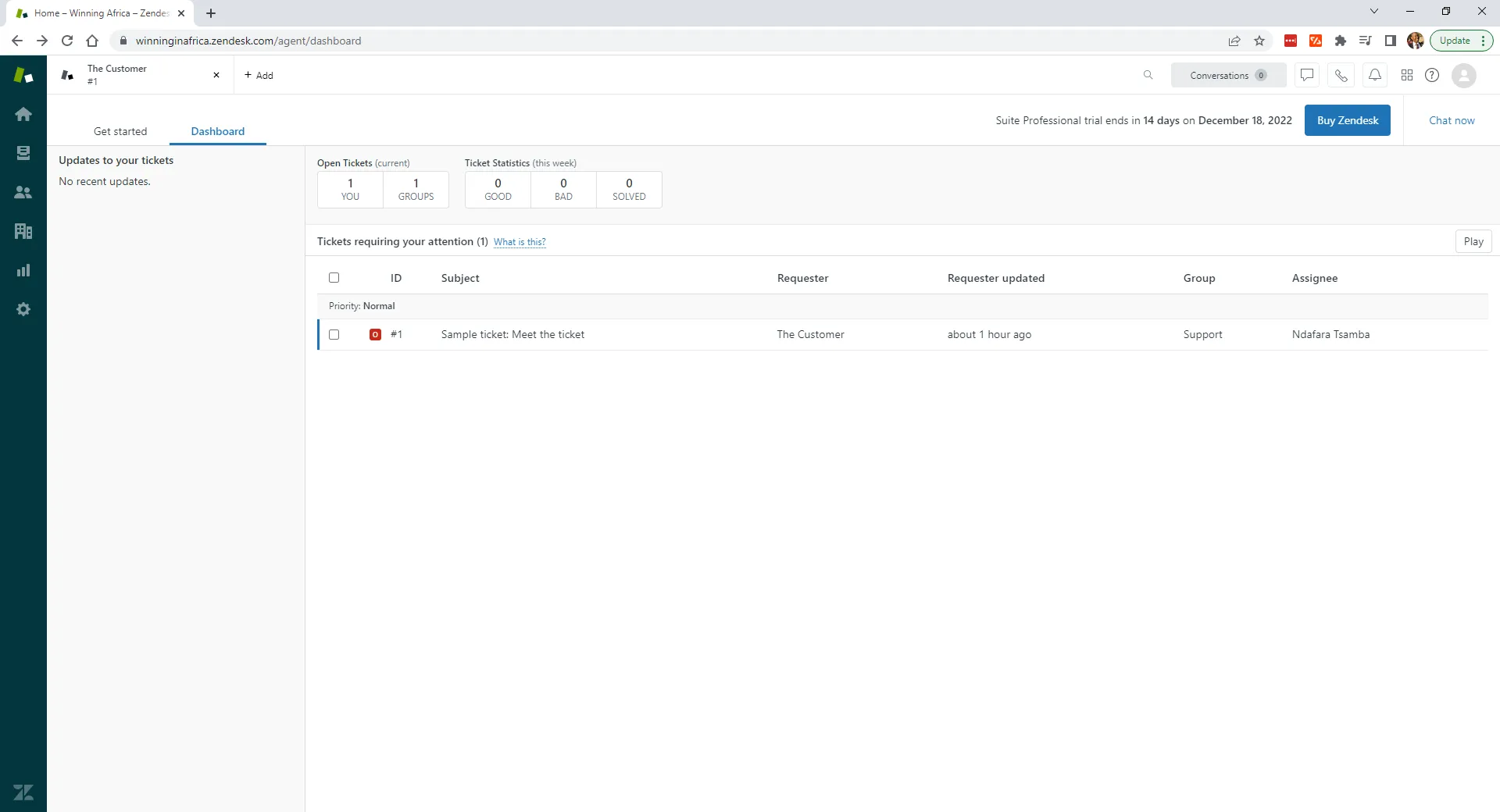Open Conversations button
The image size is (1500, 812).
pyautogui.click(x=1228, y=75)
